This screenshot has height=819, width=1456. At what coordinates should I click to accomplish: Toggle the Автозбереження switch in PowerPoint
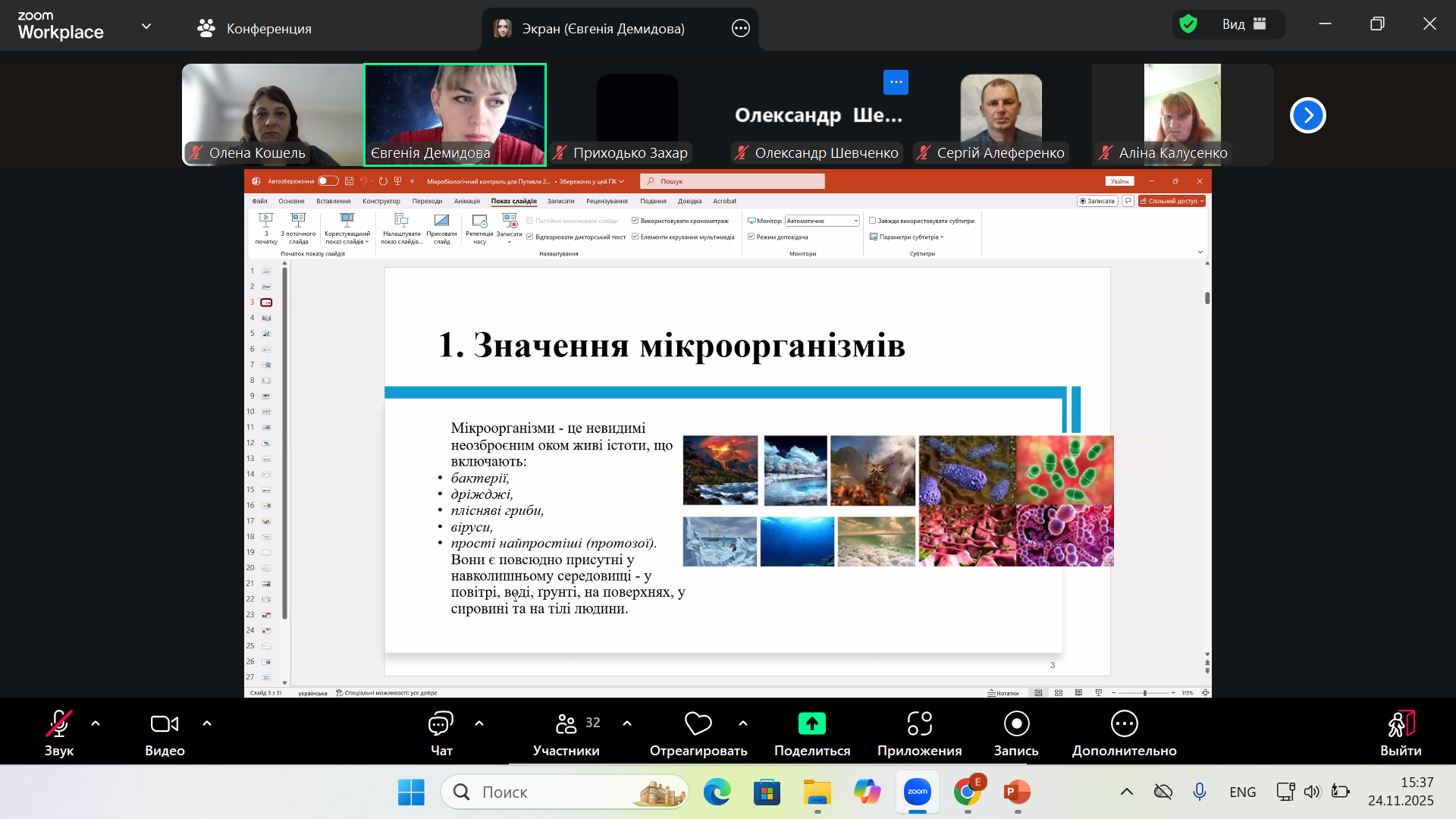[x=328, y=181]
